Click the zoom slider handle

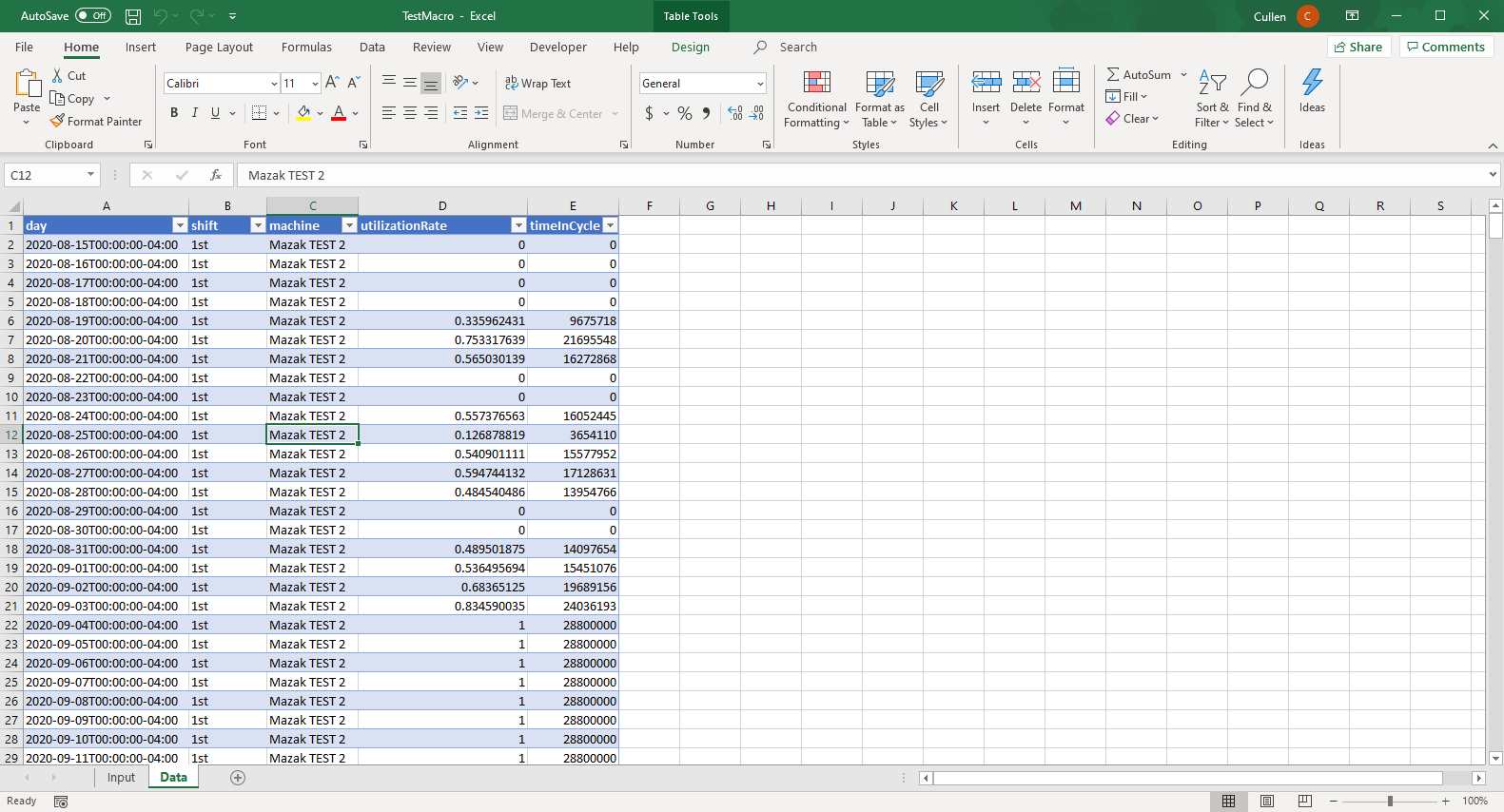point(1390,802)
